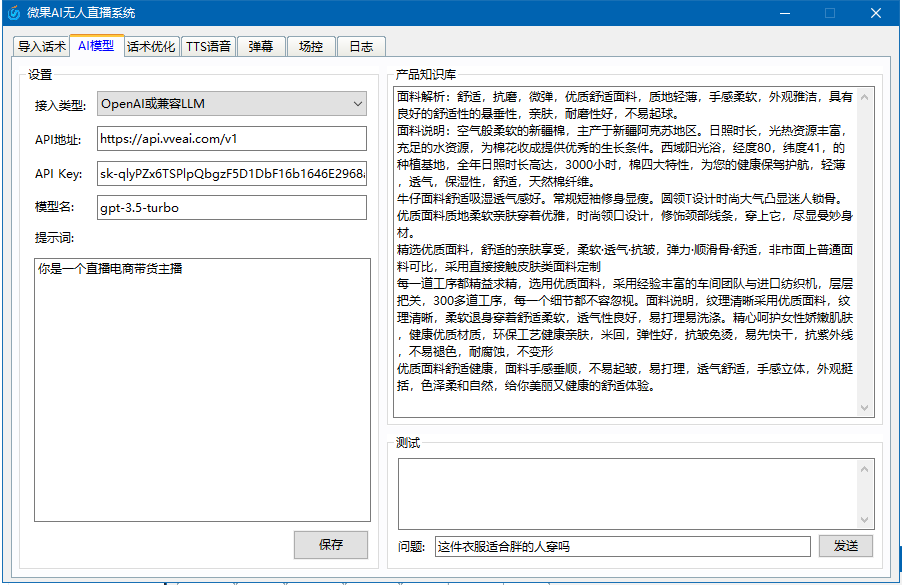
Task: Focus the API Key text field
Action: tap(232, 173)
